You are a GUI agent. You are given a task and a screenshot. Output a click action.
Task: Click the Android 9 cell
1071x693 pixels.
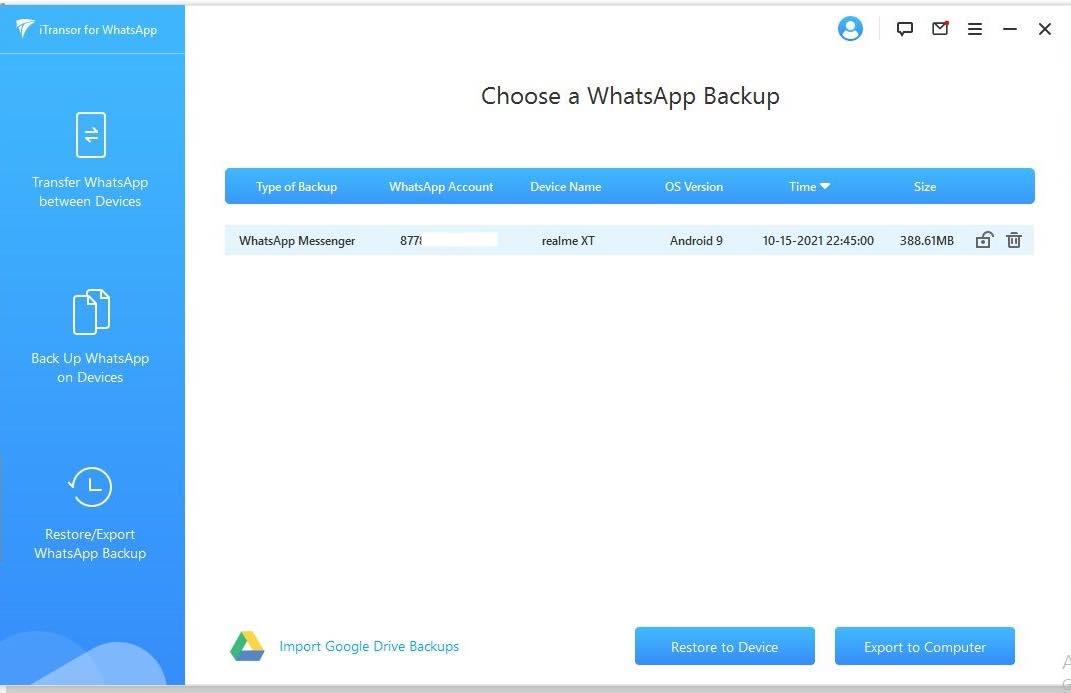click(696, 240)
